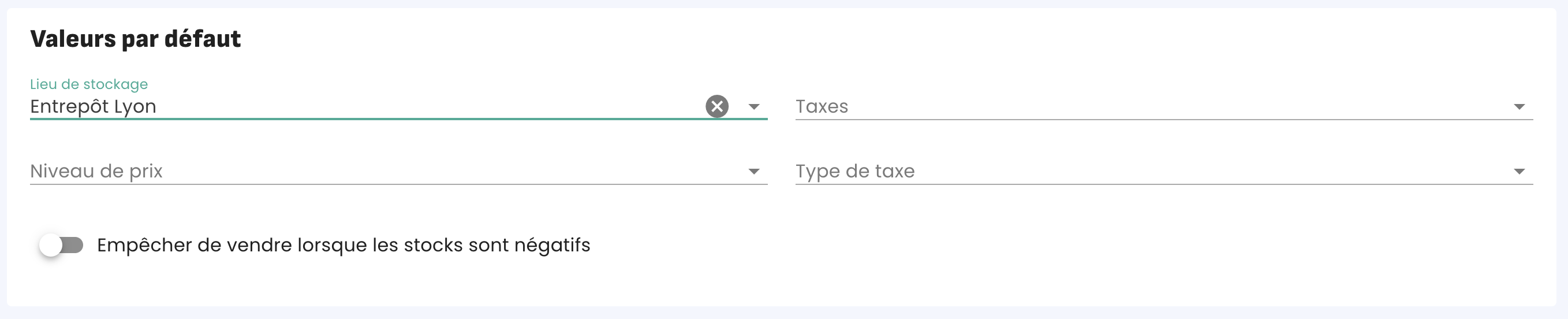
Task: Open the Type de taxe dropdown arrow
Action: [1519, 172]
